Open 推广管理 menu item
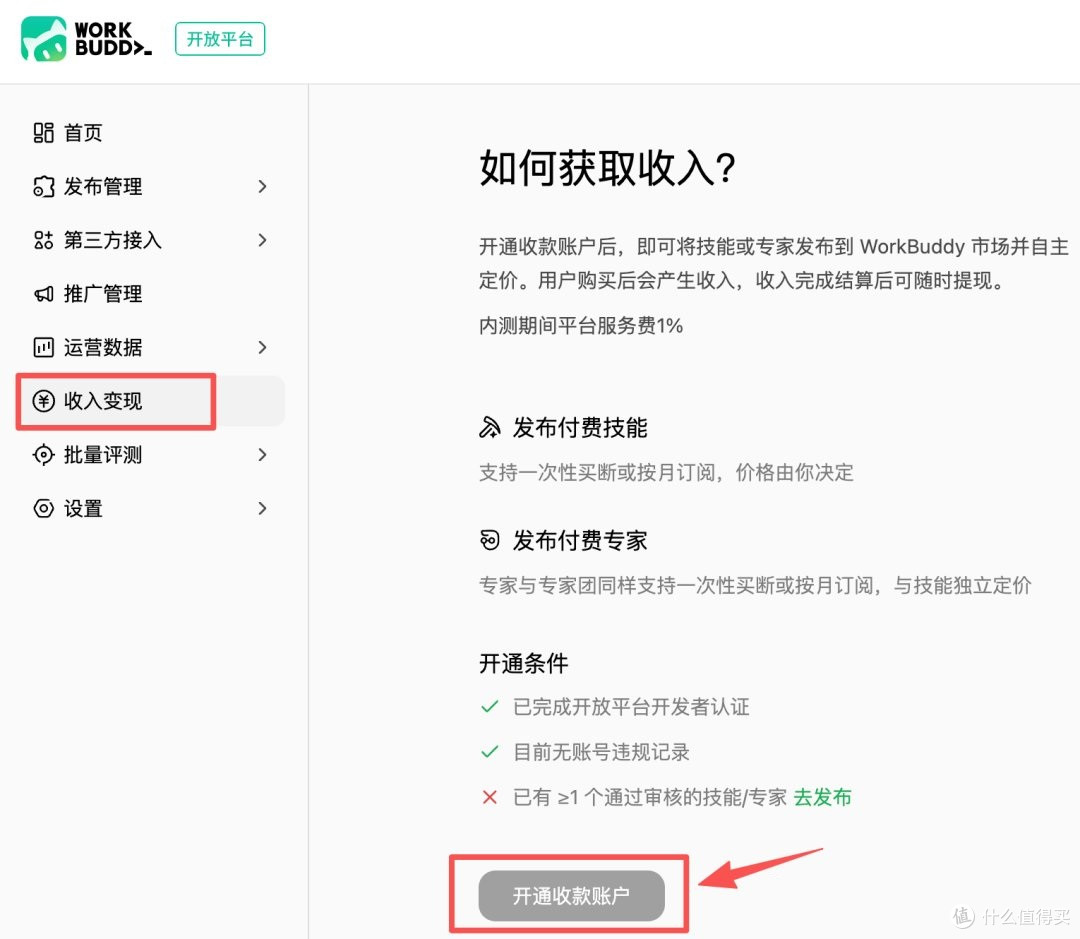1080x939 pixels. [x=103, y=293]
